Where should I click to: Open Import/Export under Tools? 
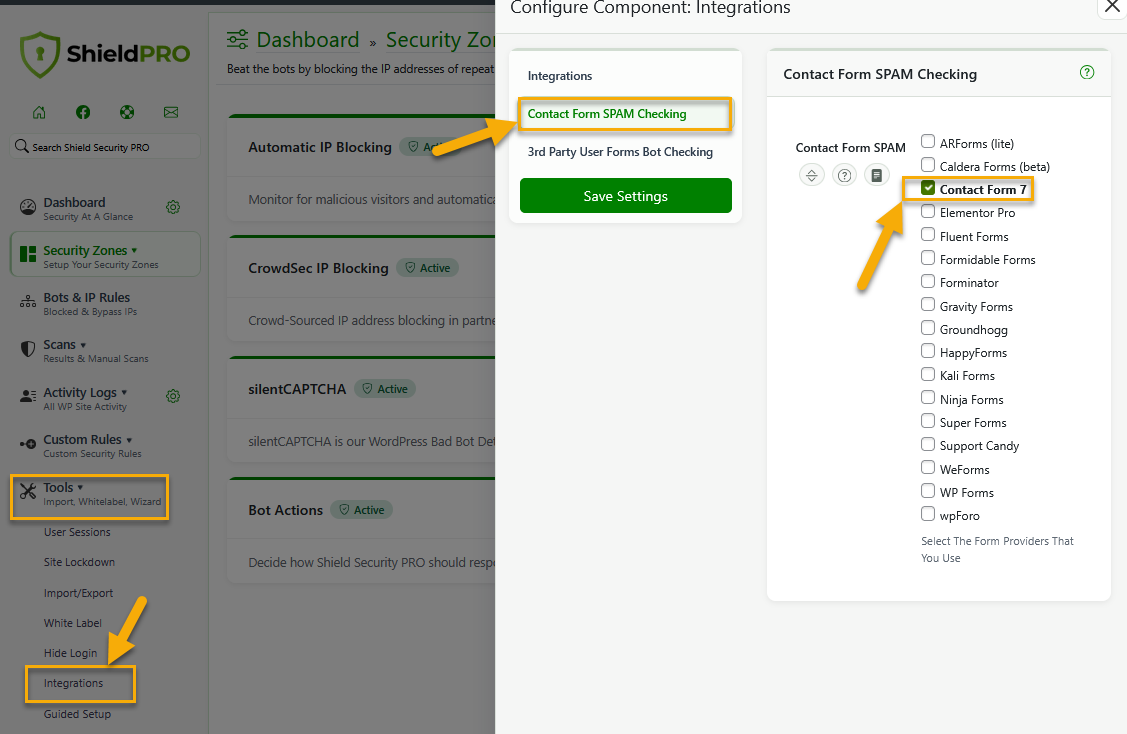[x=78, y=593]
